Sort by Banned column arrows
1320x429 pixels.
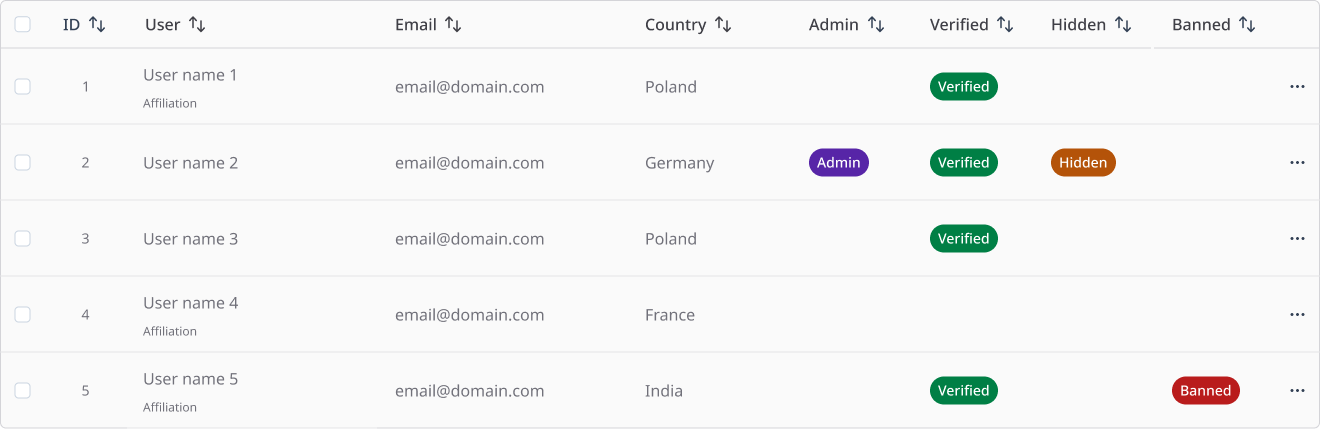[1247, 24]
